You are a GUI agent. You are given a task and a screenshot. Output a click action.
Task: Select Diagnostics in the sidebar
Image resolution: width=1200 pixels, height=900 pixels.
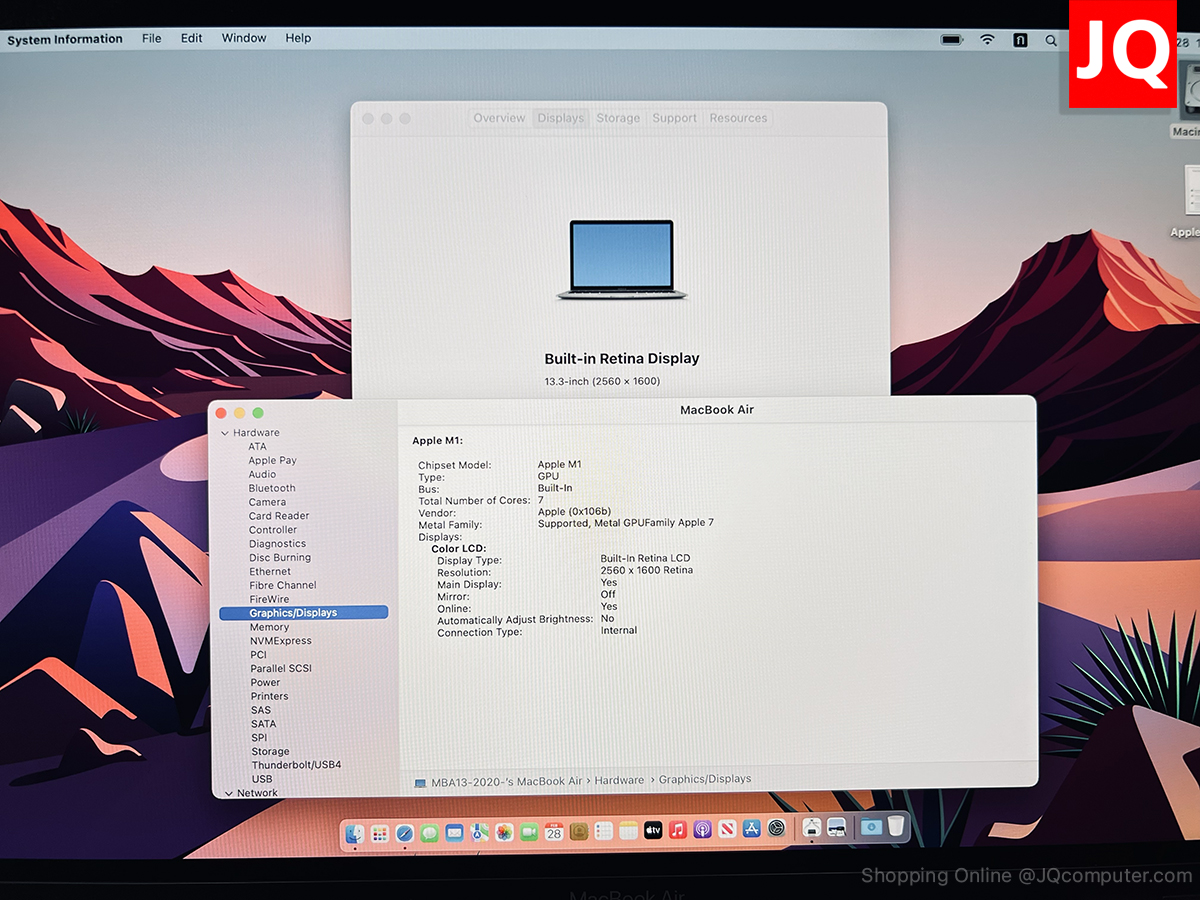coord(277,544)
